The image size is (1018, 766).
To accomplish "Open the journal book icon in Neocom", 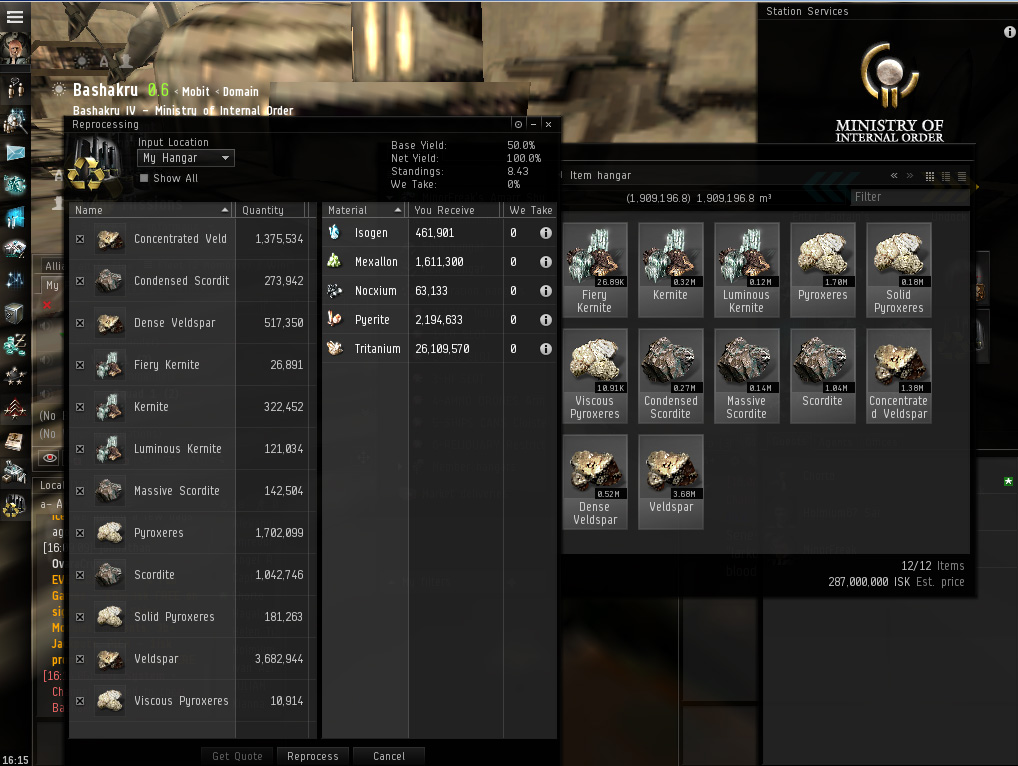I will coord(14,441).
